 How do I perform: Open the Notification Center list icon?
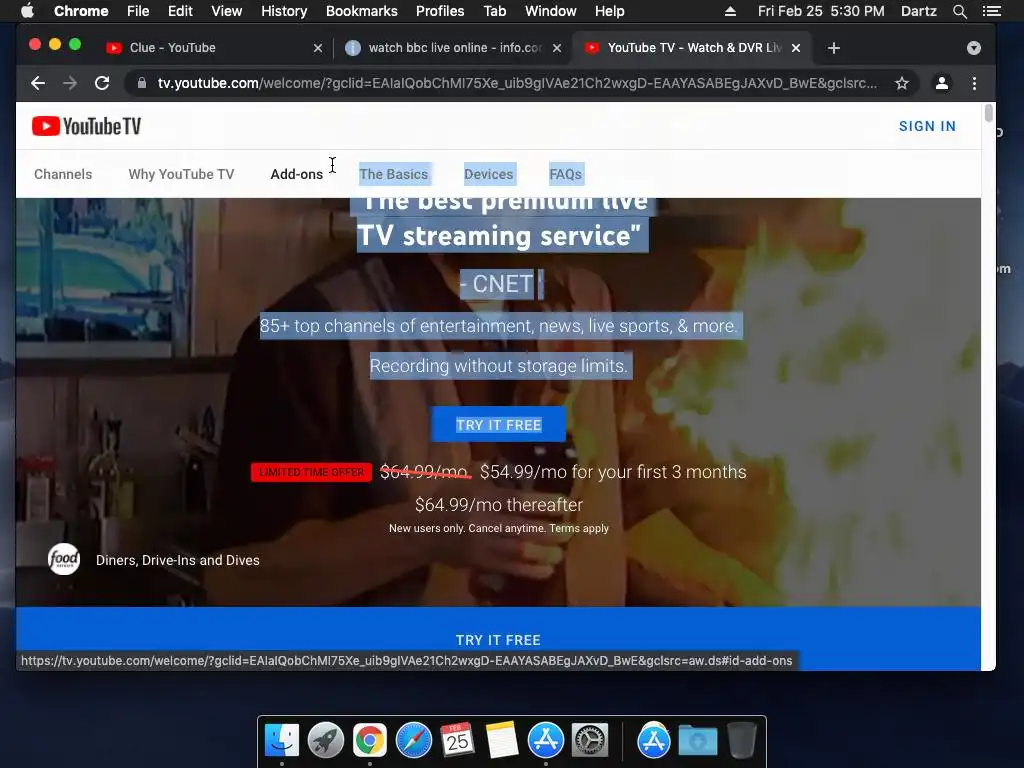(x=991, y=11)
